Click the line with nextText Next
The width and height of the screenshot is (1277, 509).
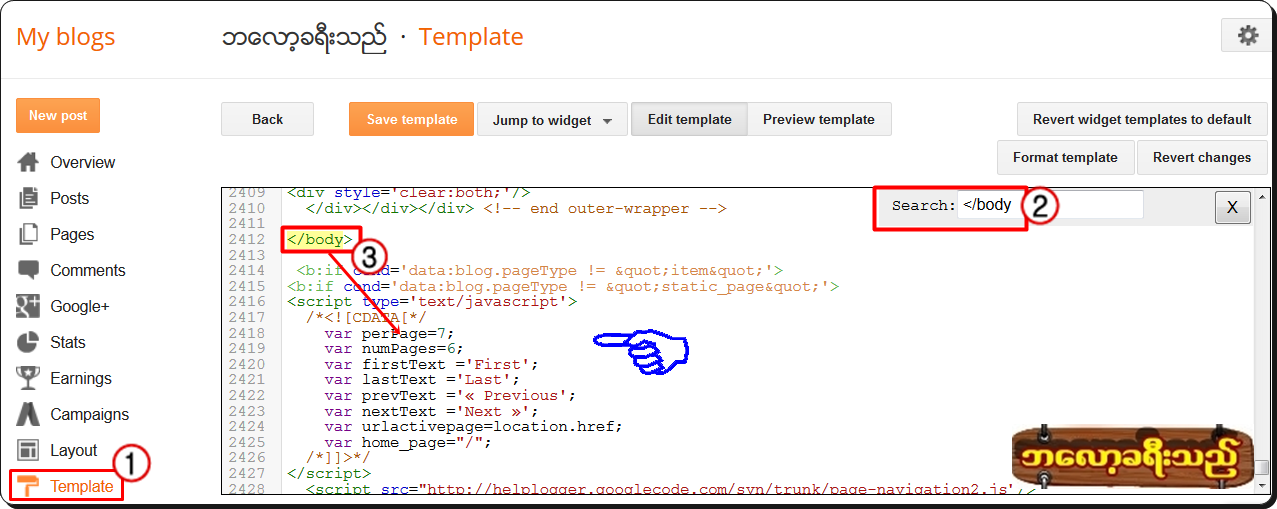pos(431,411)
